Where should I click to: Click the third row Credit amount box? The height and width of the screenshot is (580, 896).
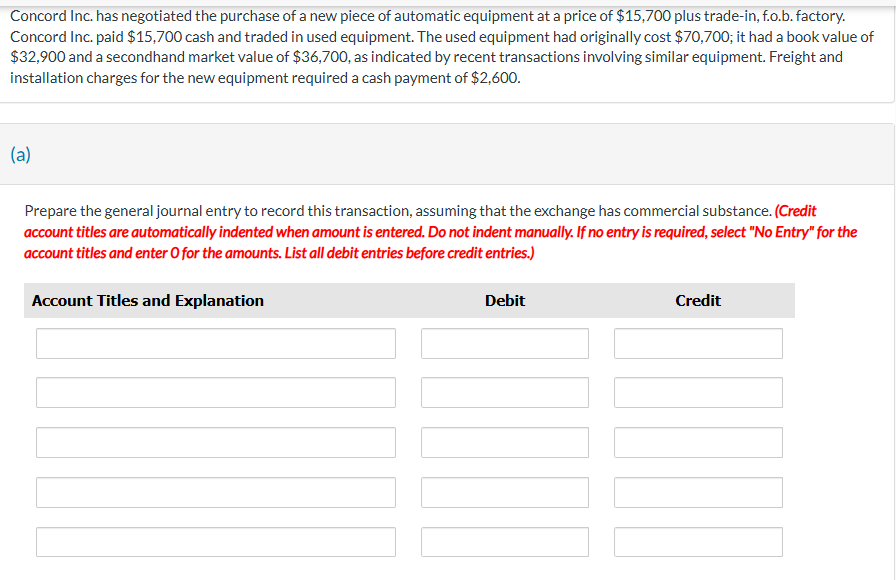(698, 442)
